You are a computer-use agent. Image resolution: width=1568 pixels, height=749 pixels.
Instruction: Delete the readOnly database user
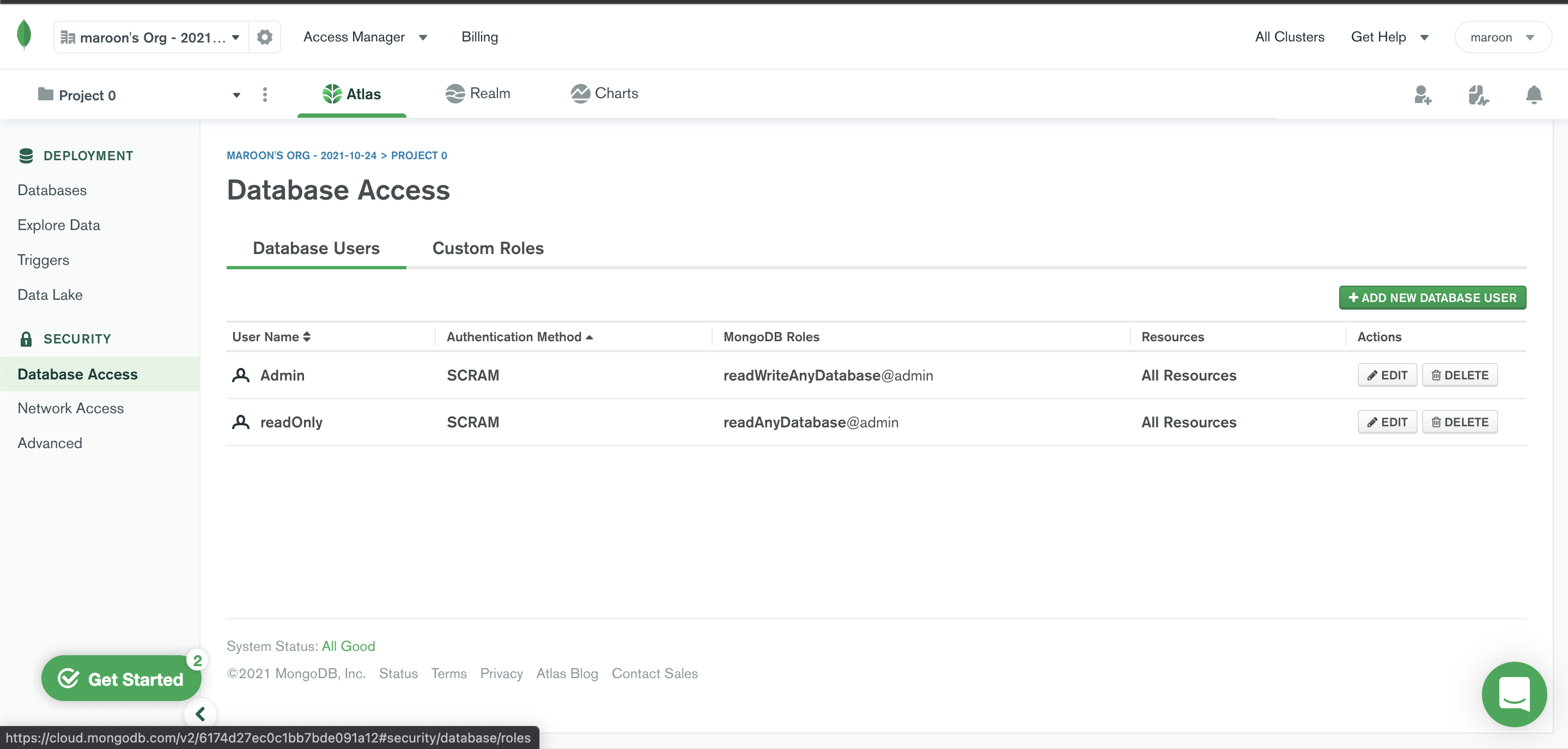tap(1459, 422)
